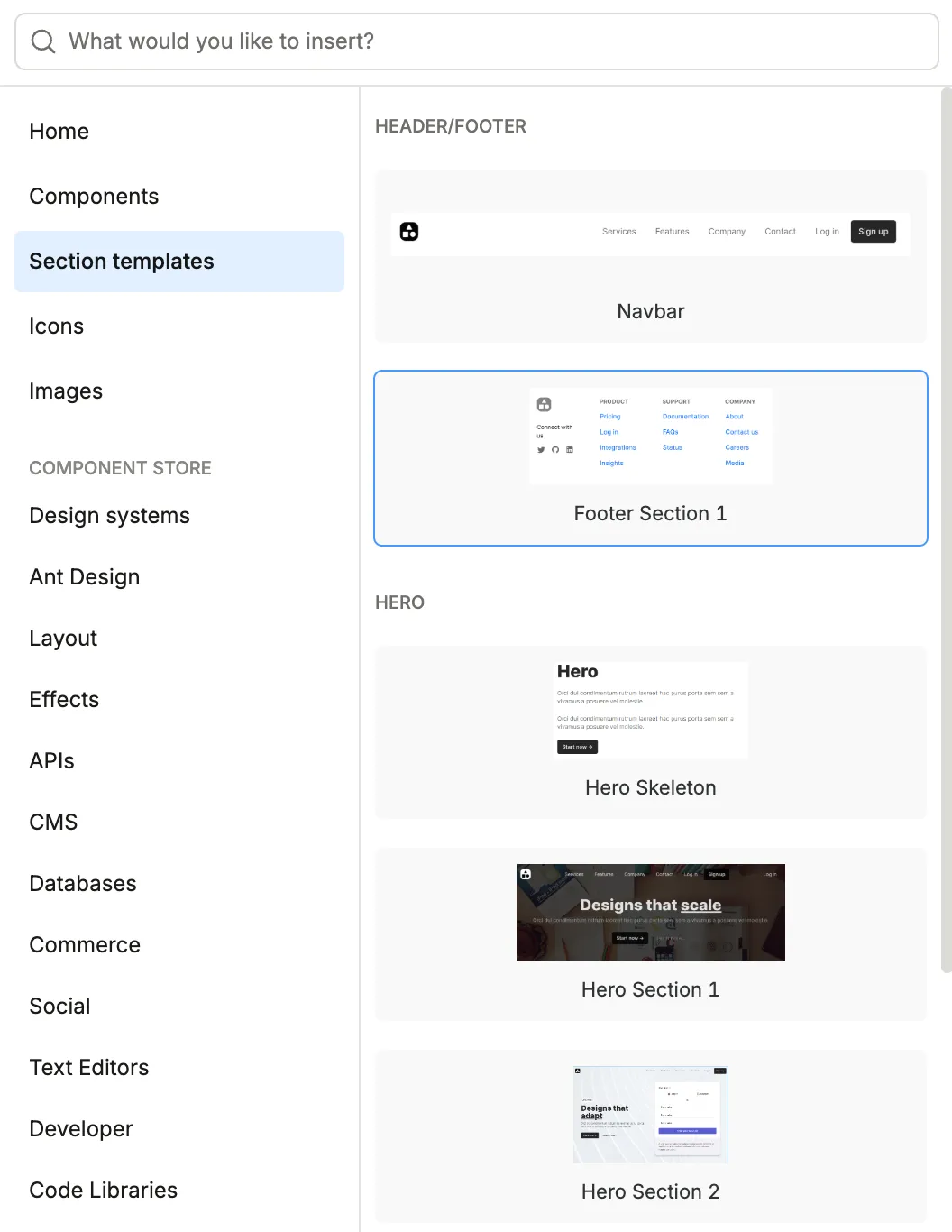The height and width of the screenshot is (1232, 952).
Task: Click 'Features' in the Navbar preview
Action: click(x=673, y=232)
